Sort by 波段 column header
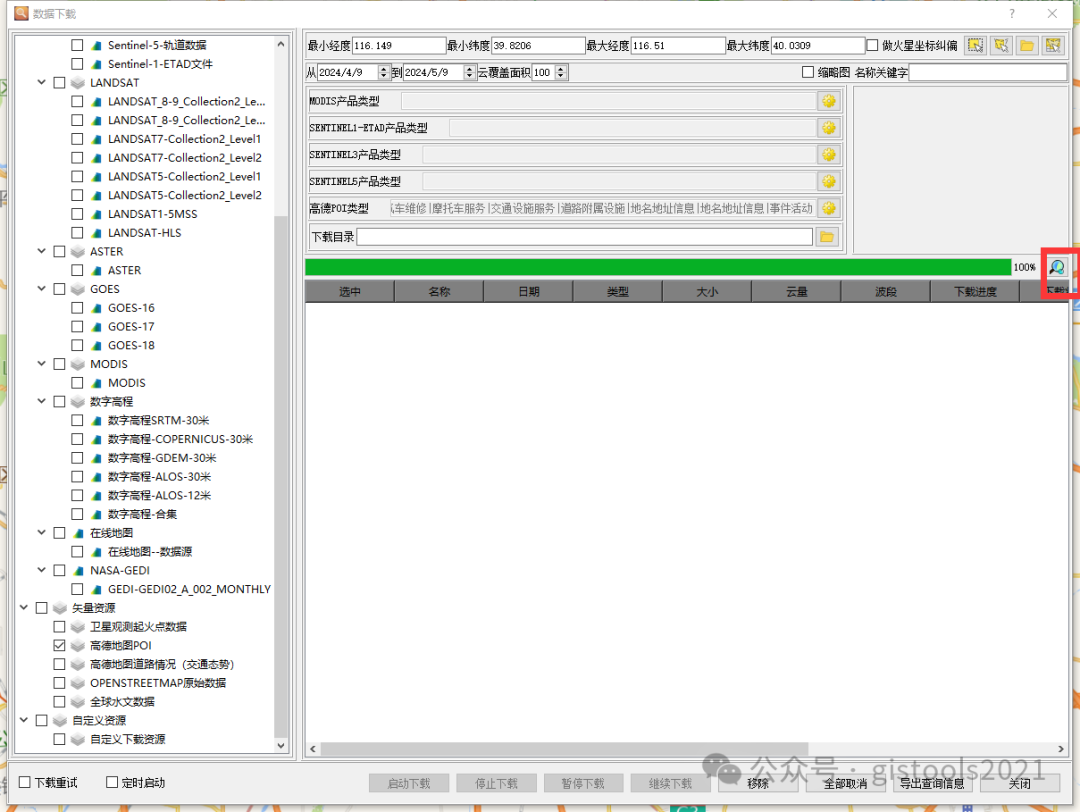 coord(886,292)
